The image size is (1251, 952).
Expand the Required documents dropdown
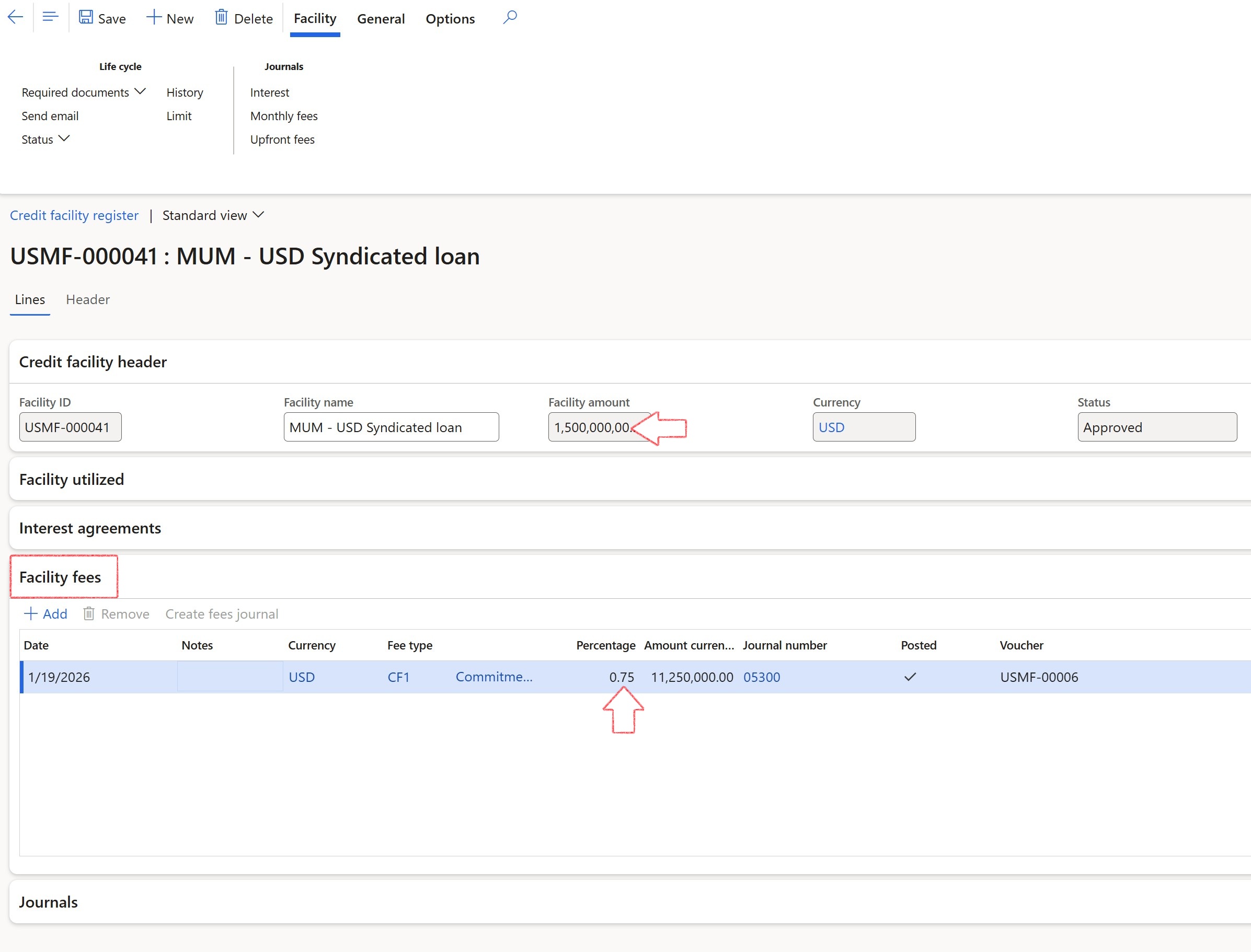point(140,91)
